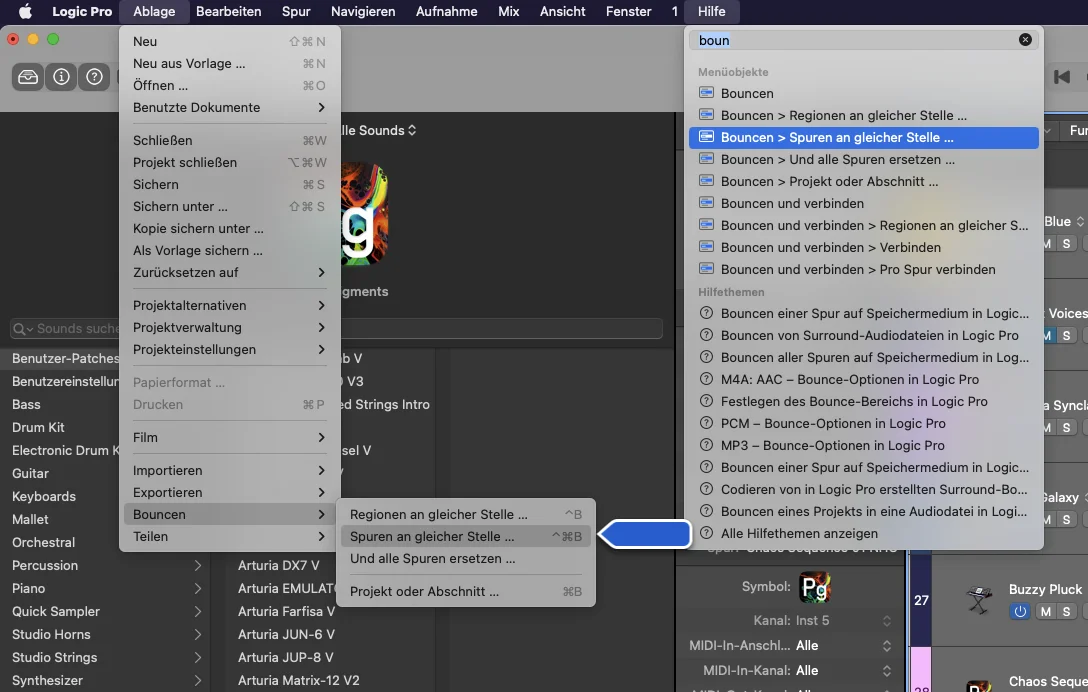The height and width of the screenshot is (692, 1088).
Task: Expand the Synthesizer category
Action: pyautogui.click(x=198, y=680)
